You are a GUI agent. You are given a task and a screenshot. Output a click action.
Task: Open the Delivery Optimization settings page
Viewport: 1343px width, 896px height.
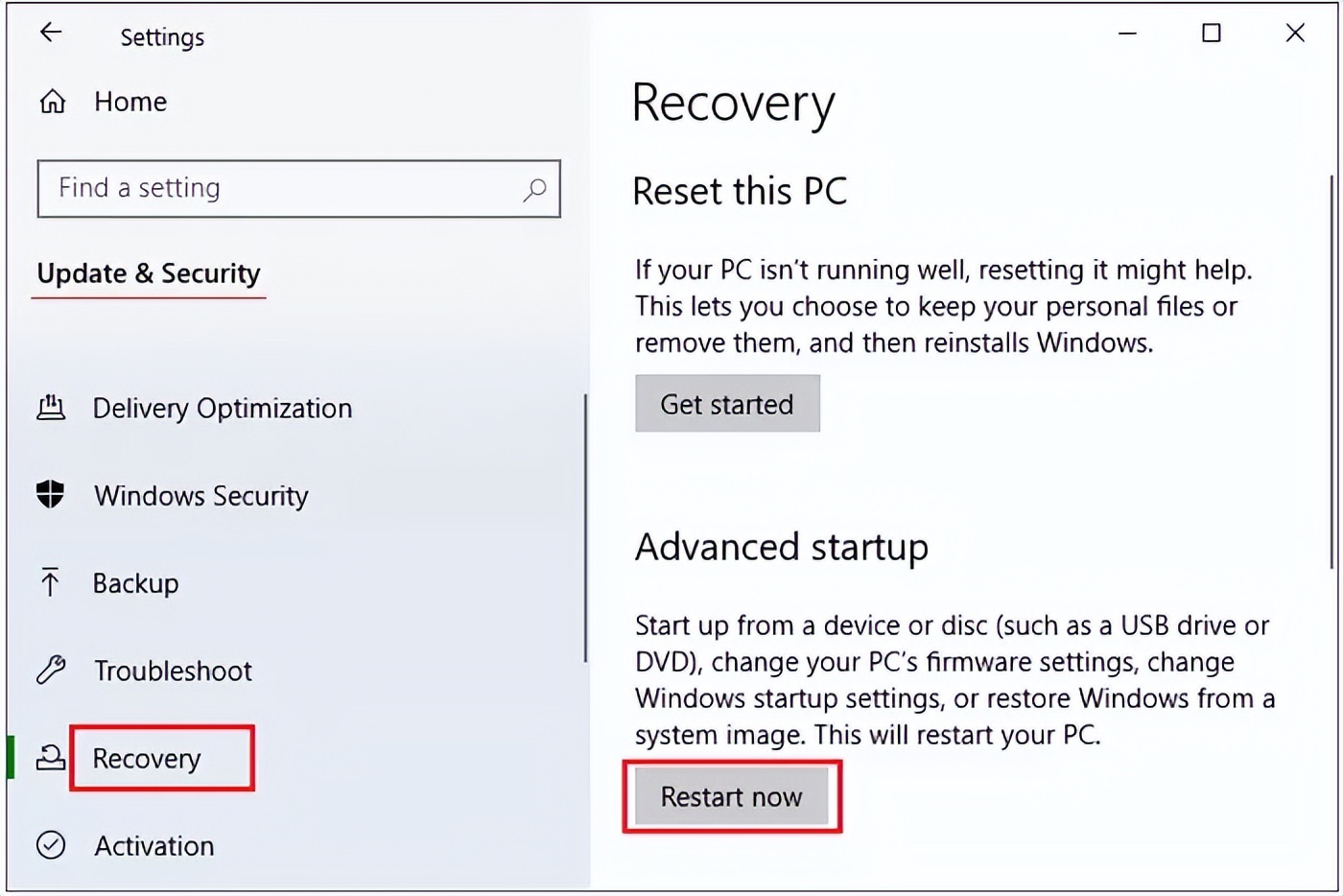[x=223, y=409]
